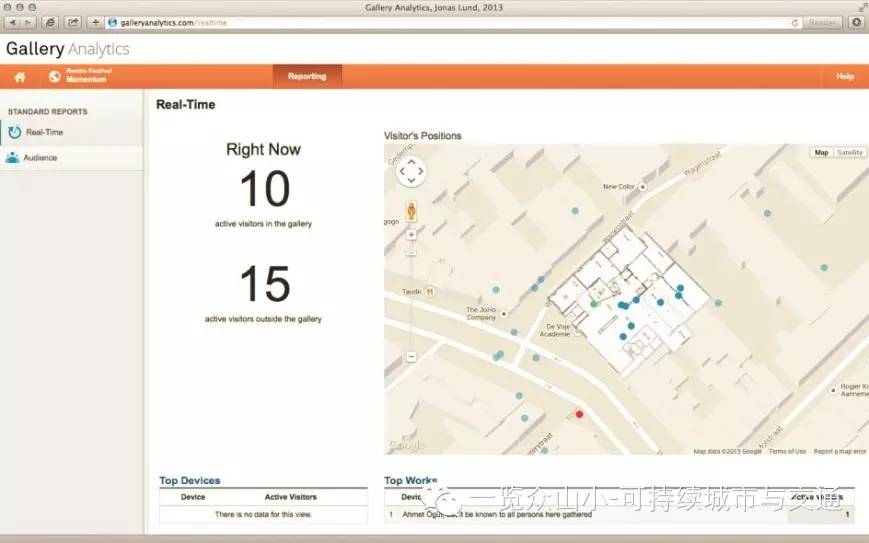Click the Visitor's Positions heading
Screen dimensions: 869x543
pyautogui.click(x=422, y=136)
